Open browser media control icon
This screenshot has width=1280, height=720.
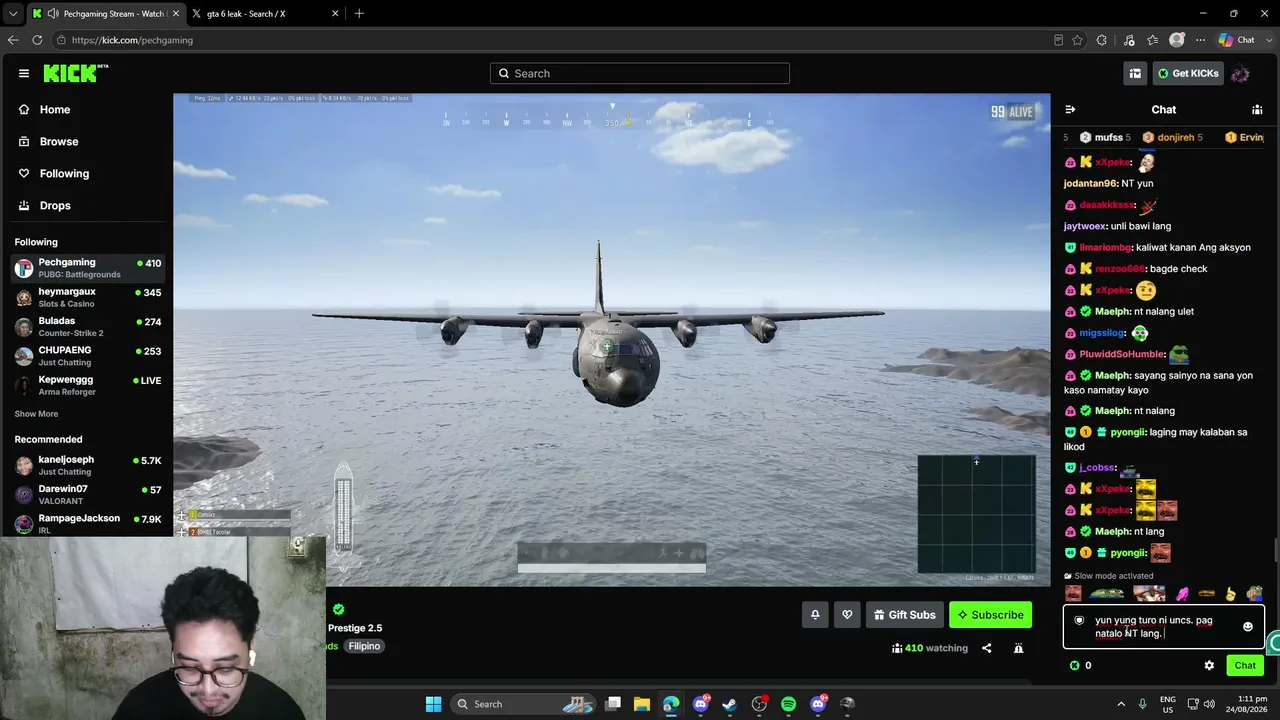[x=1129, y=40]
